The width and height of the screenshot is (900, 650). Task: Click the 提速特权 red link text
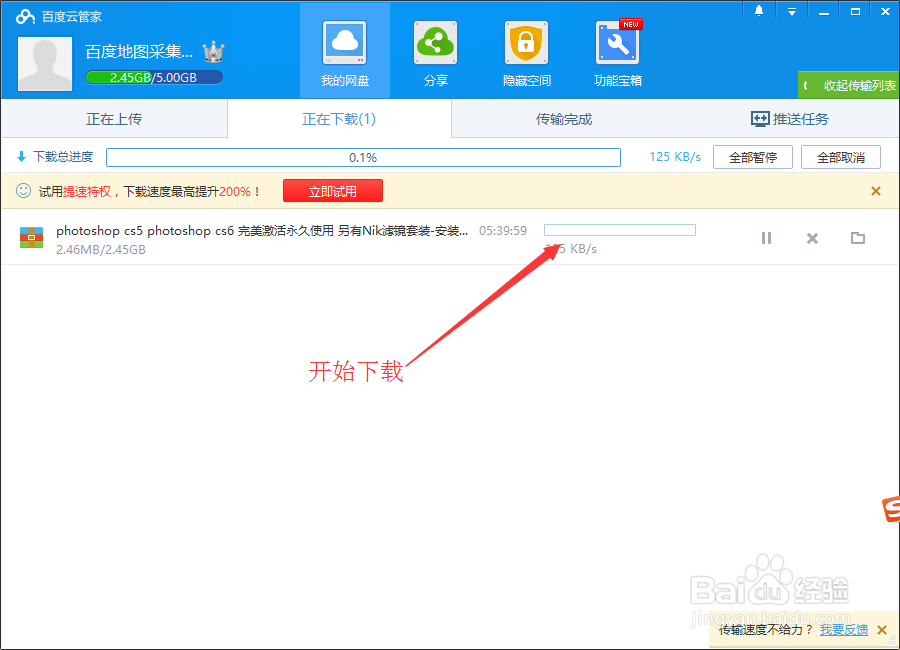(87, 192)
